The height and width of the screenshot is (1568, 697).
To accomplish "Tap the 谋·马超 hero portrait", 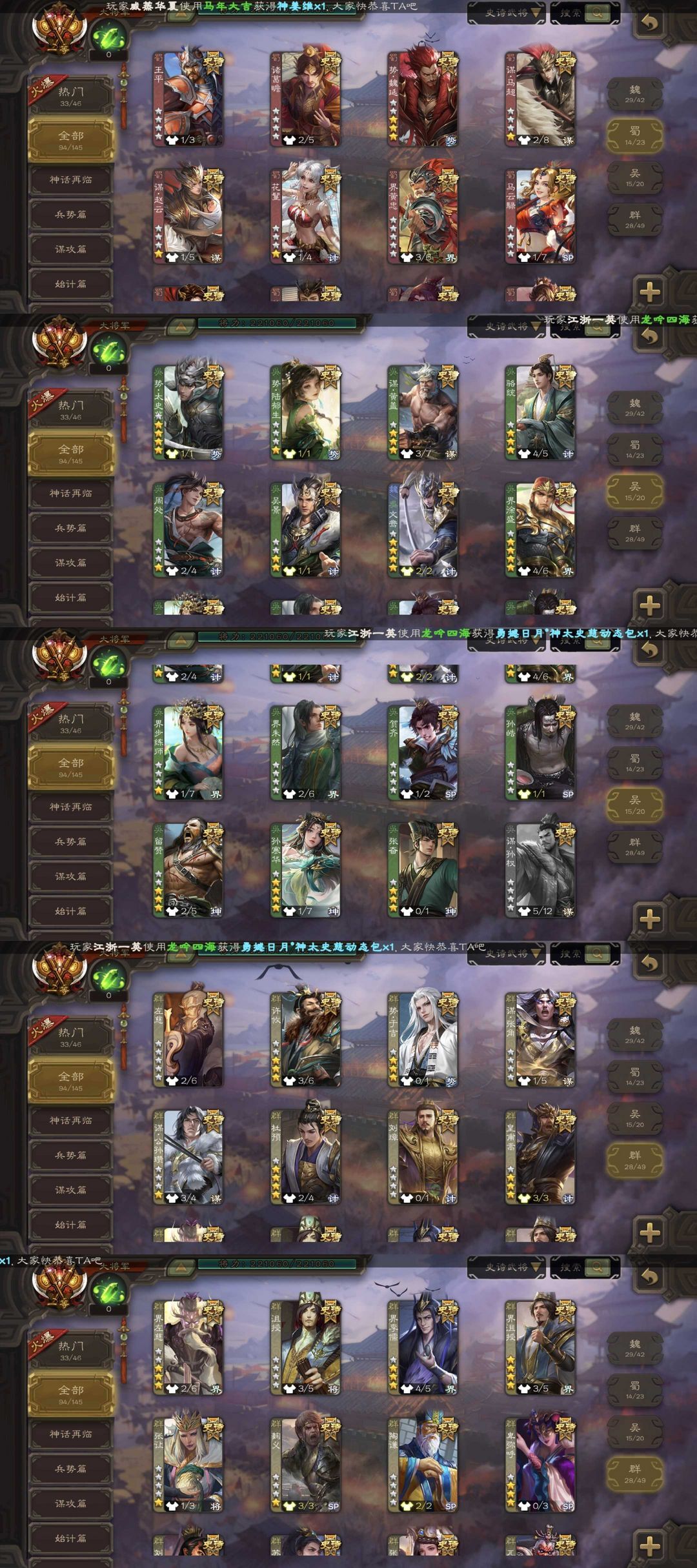I will tap(540, 99).
